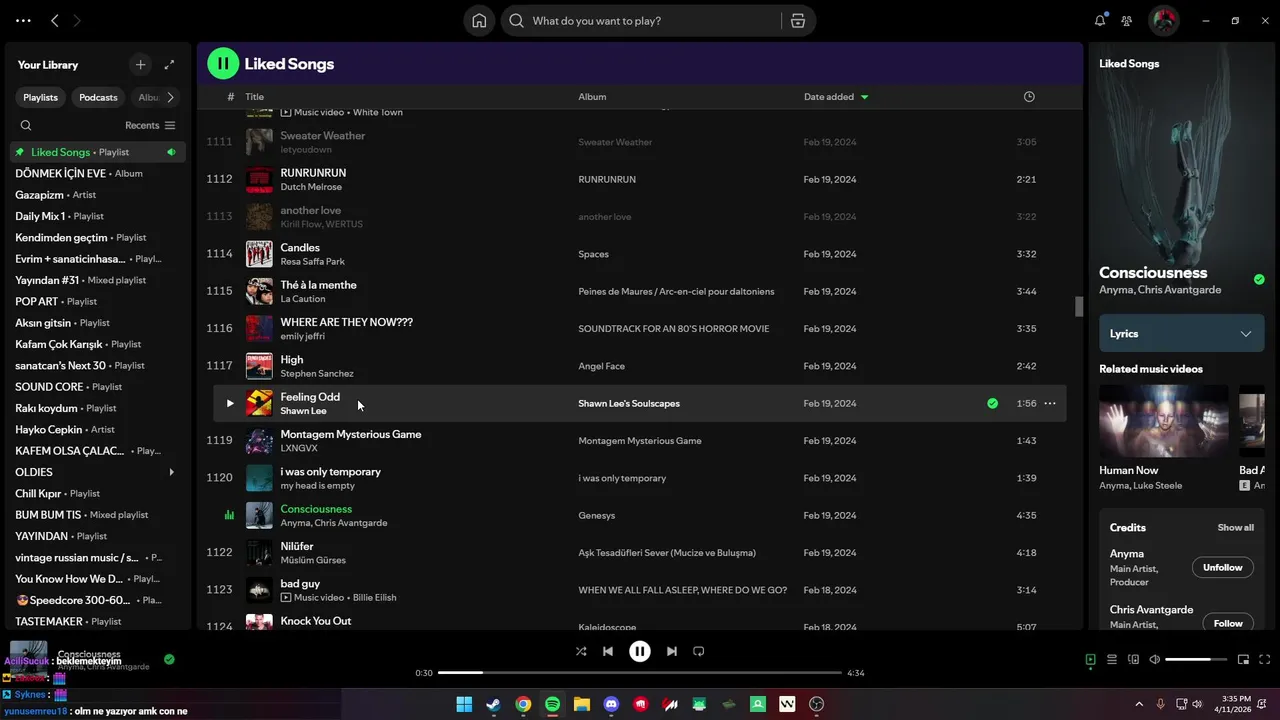Image resolution: width=1280 pixels, height=720 pixels.
Task: Open more options for Feeling Odd
Action: 1050,404
